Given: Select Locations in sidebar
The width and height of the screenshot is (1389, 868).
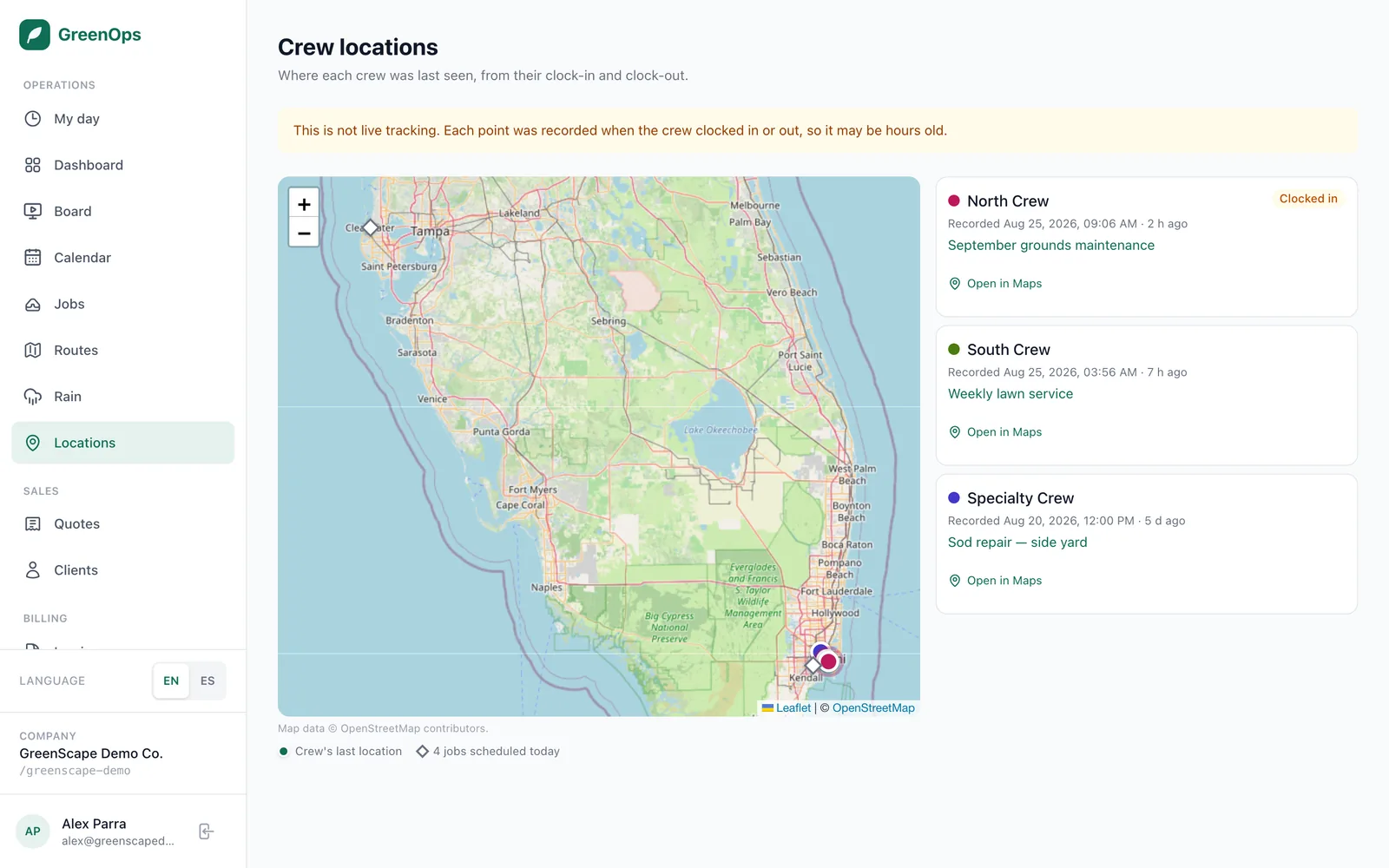Looking at the screenshot, I should (122, 443).
